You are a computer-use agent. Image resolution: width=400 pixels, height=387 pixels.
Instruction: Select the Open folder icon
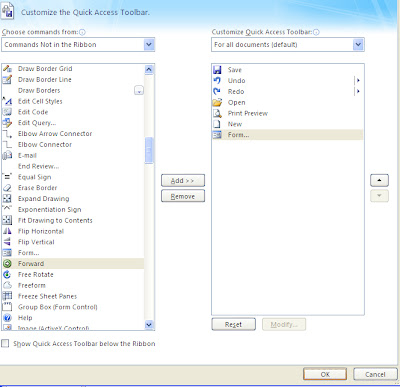coord(217,102)
